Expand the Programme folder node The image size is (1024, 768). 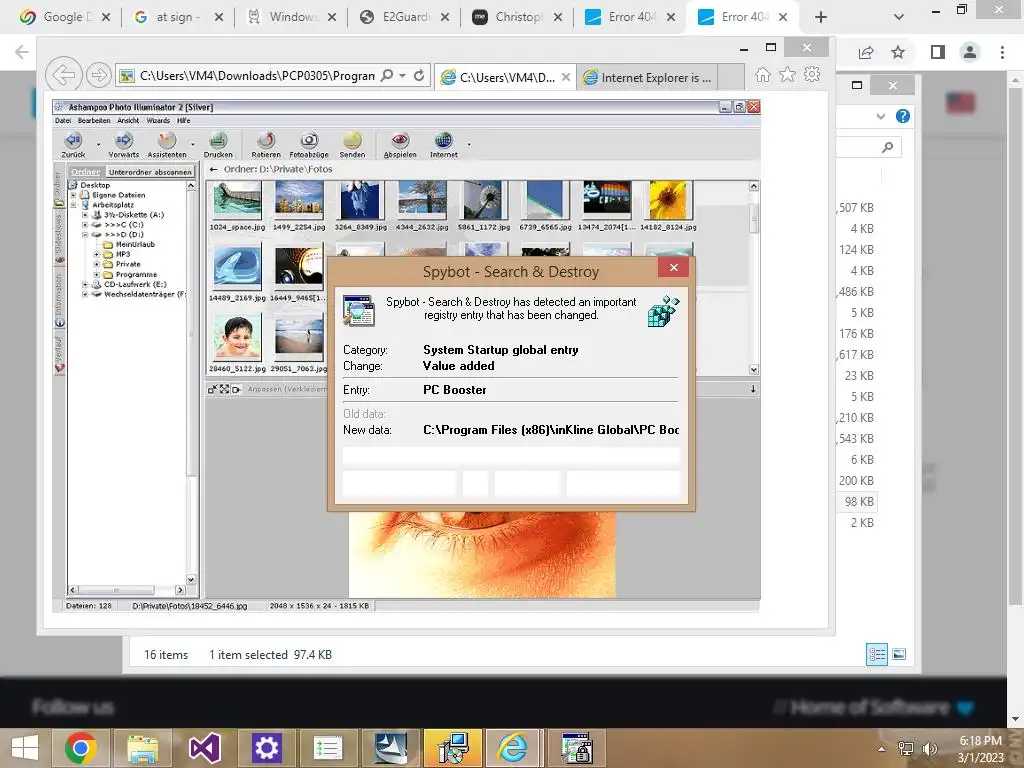(x=97, y=275)
